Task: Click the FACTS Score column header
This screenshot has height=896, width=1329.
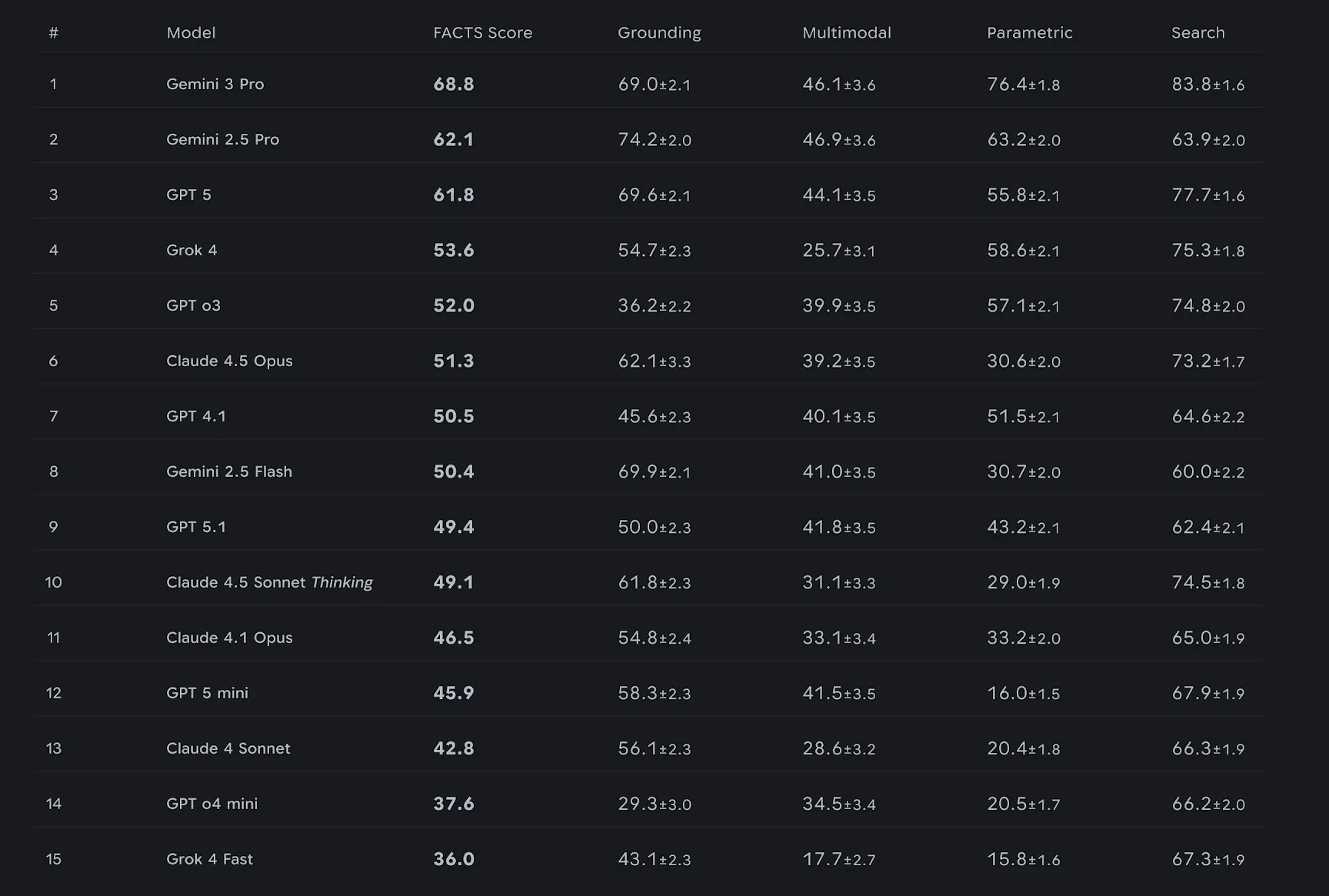Action: tap(482, 32)
